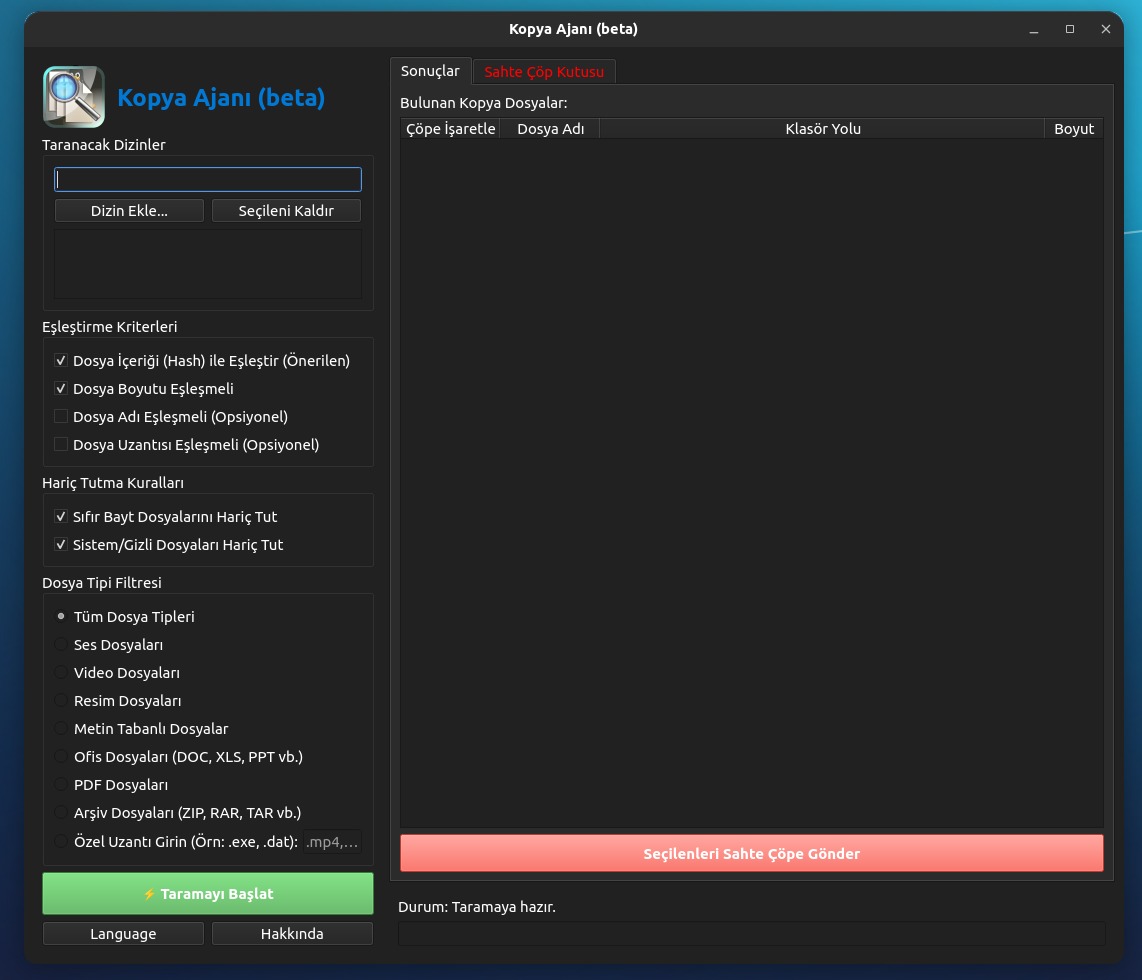The height and width of the screenshot is (980, 1142).
Task: Open the Language selection button
Action: point(123,934)
